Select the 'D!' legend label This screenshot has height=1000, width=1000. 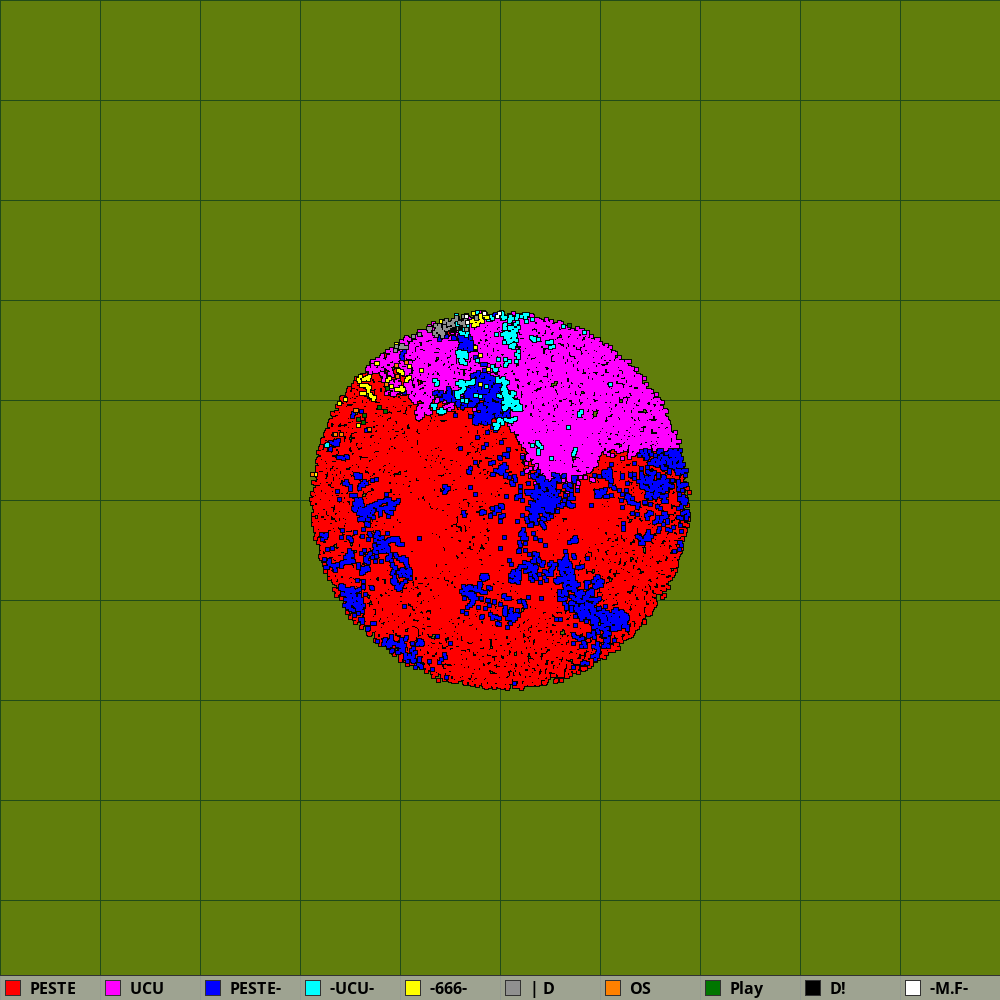838,989
